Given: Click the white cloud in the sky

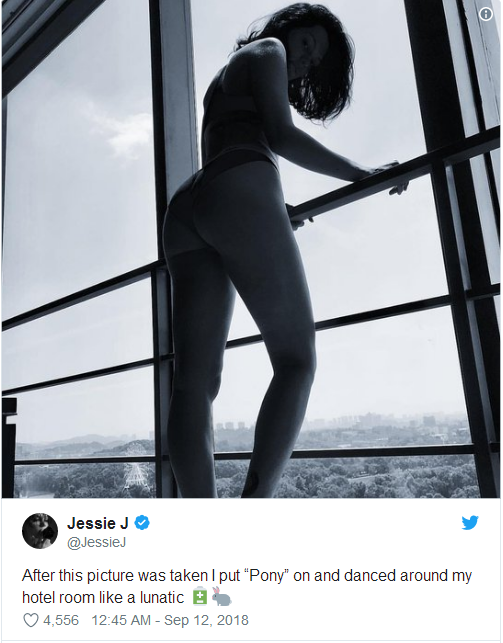Looking at the screenshot, I should [123, 131].
